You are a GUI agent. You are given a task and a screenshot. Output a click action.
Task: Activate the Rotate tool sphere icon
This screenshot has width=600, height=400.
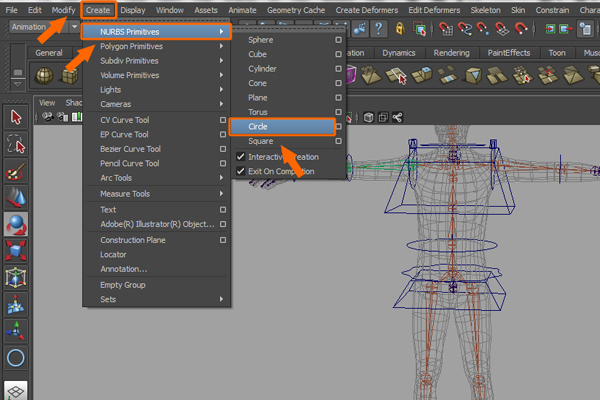click(x=16, y=224)
